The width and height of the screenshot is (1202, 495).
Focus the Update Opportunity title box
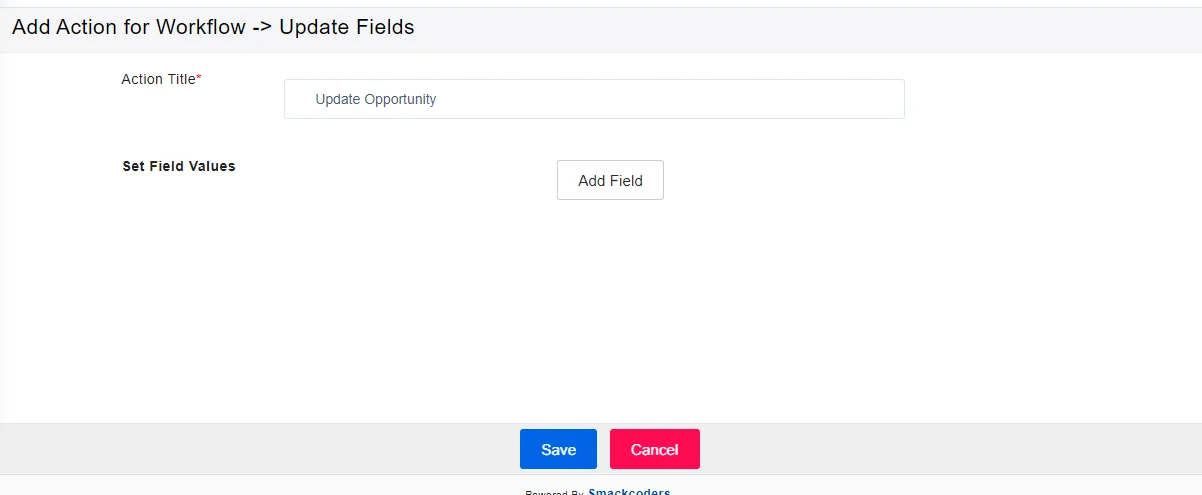(594, 100)
